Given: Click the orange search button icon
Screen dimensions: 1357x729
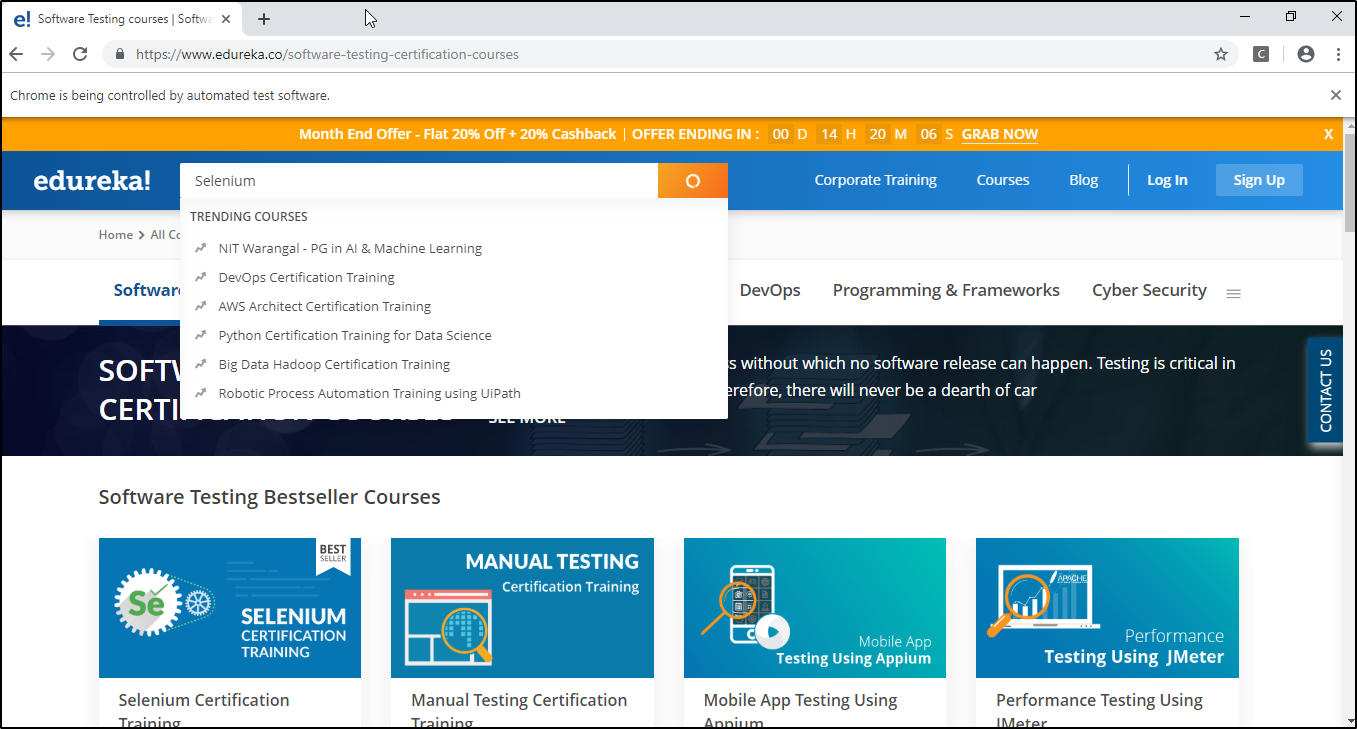Looking at the screenshot, I should tap(692, 181).
